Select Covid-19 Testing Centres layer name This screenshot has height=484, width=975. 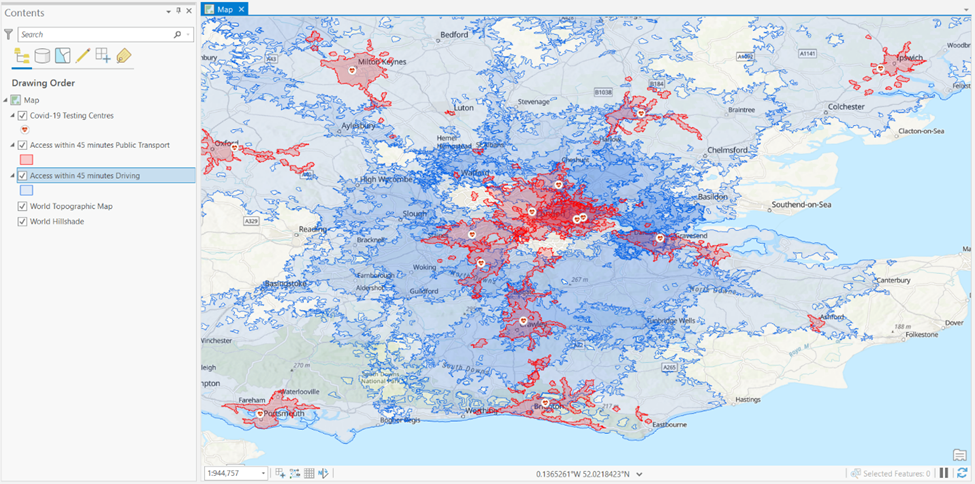(72, 116)
